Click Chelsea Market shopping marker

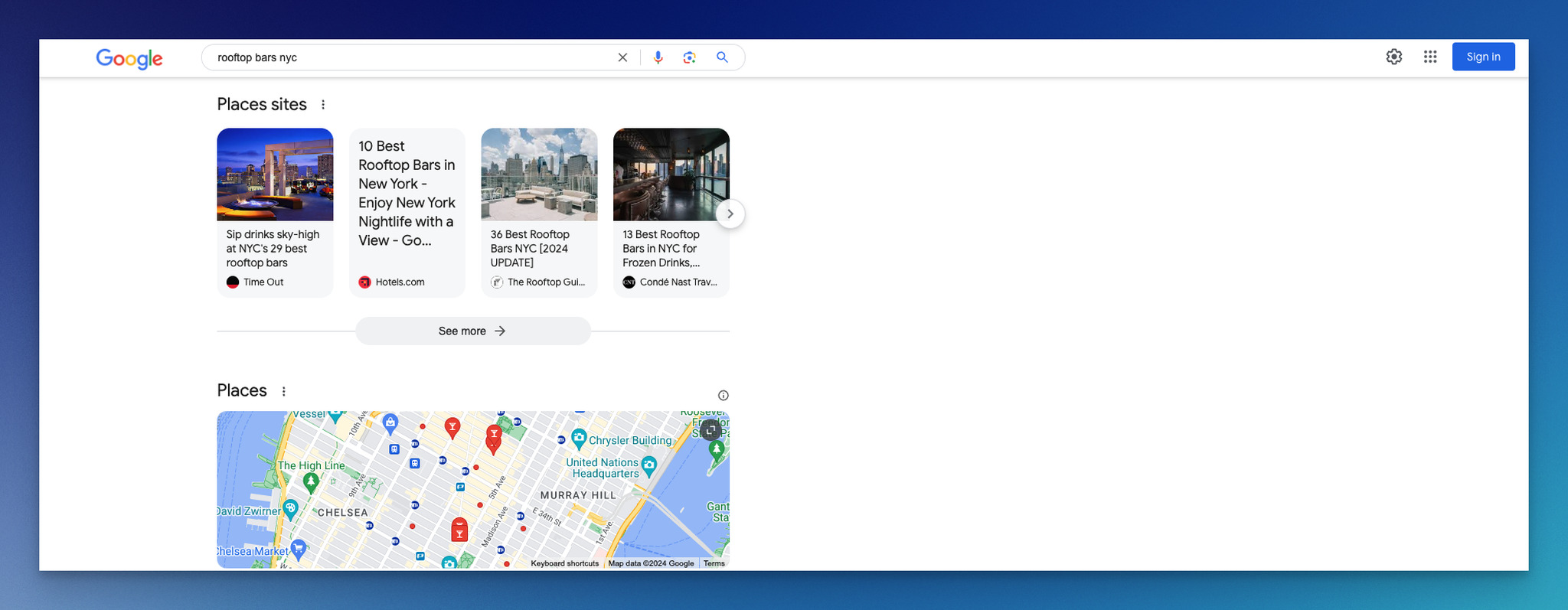point(299,548)
